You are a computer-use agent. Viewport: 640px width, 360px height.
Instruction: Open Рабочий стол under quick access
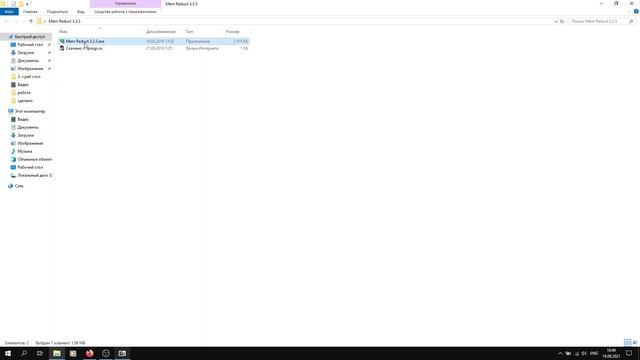coord(30,44)
